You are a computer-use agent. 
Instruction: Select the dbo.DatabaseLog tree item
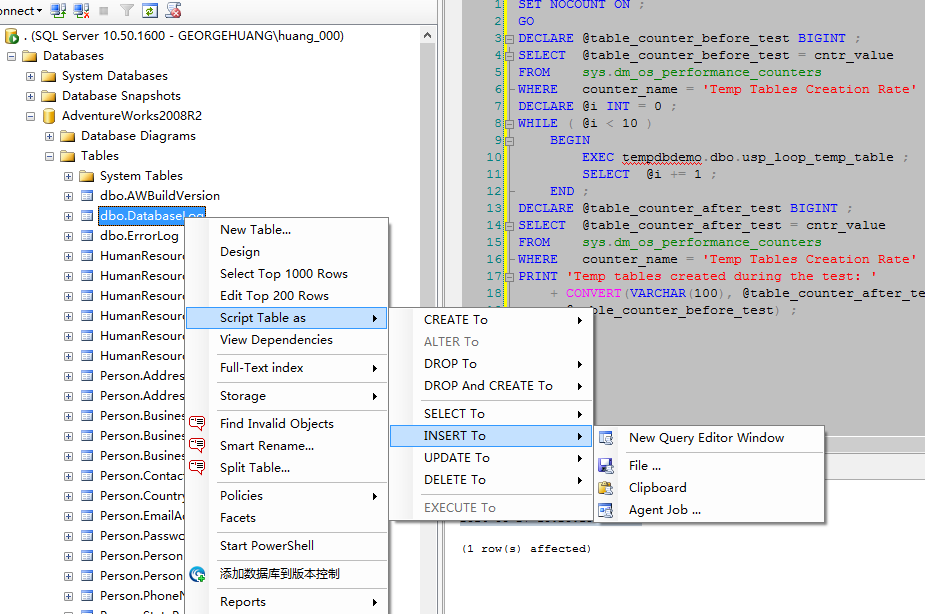152,216
